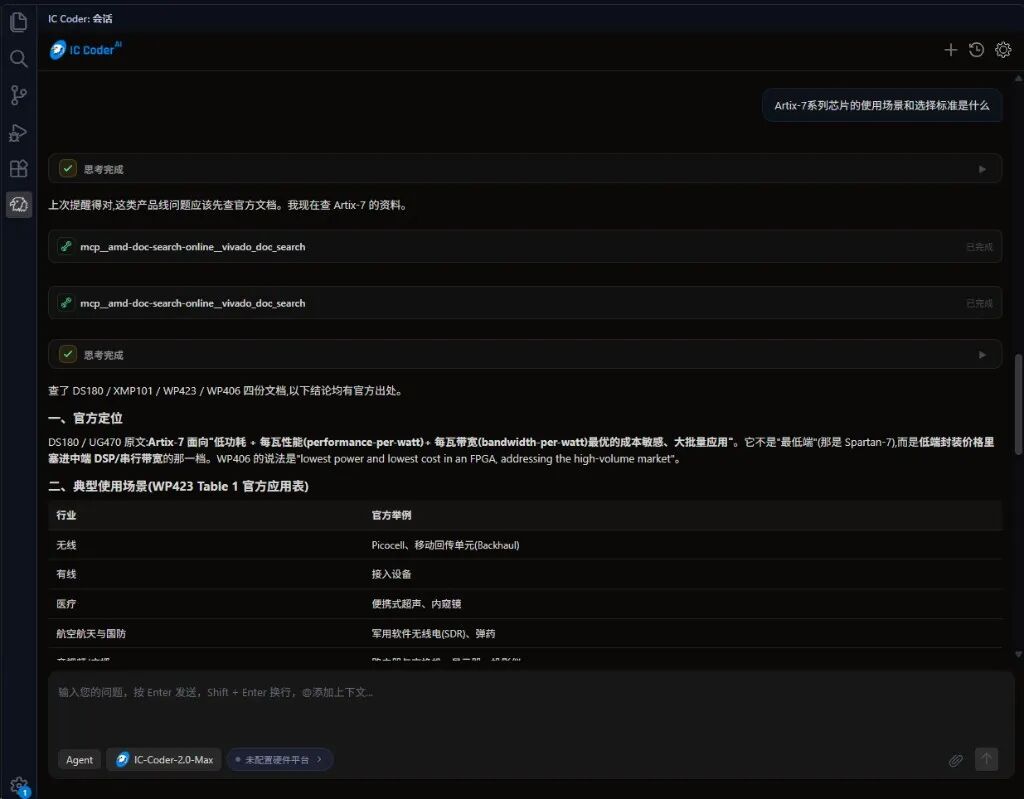Click the 接入设备 table cell
The width and height of the screenshot is (1024, 799).
pyautogui.click(x=391, y=574)
